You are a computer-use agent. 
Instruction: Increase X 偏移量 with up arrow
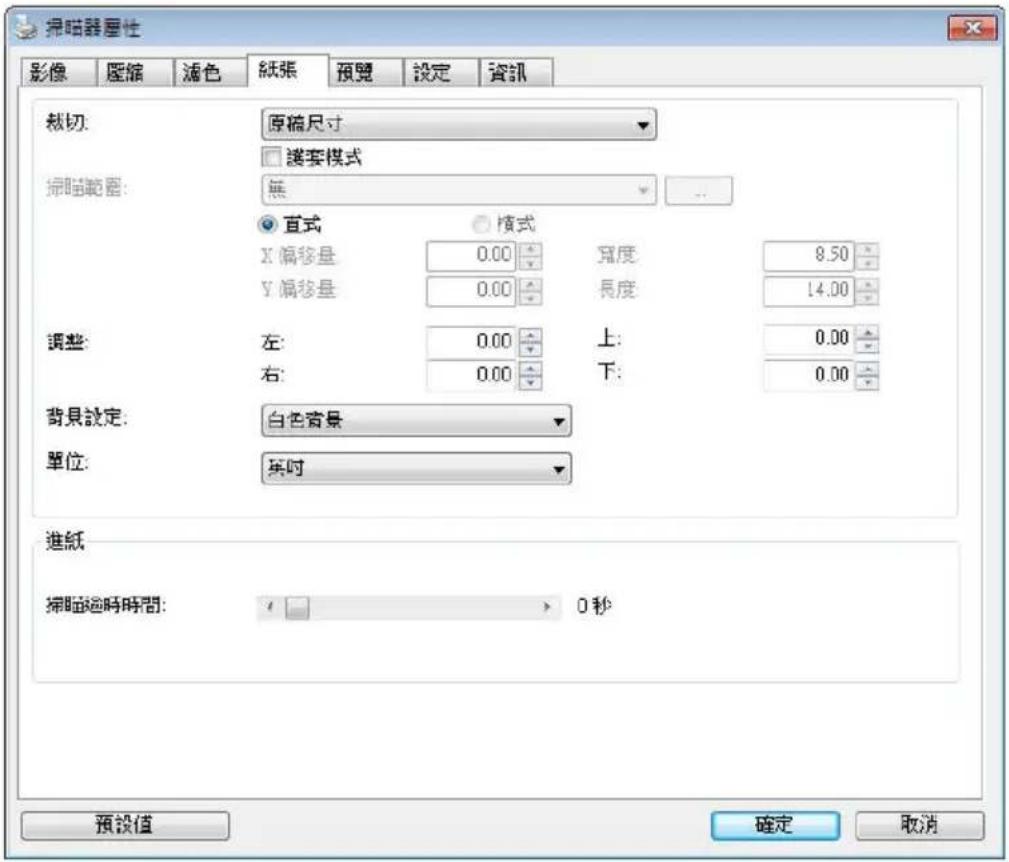tap(530, 248)
